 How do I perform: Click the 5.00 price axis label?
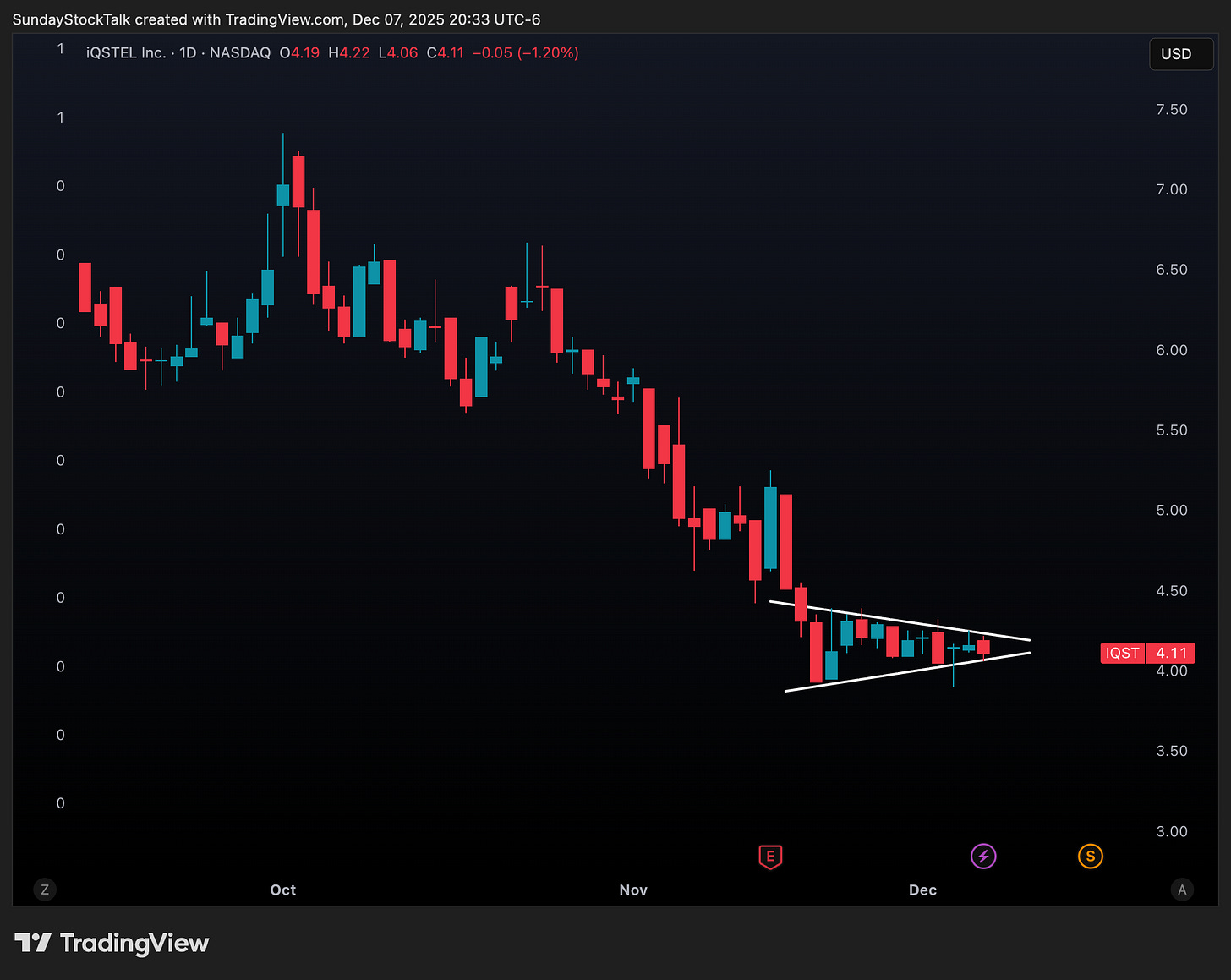[x=1172, y=511]
